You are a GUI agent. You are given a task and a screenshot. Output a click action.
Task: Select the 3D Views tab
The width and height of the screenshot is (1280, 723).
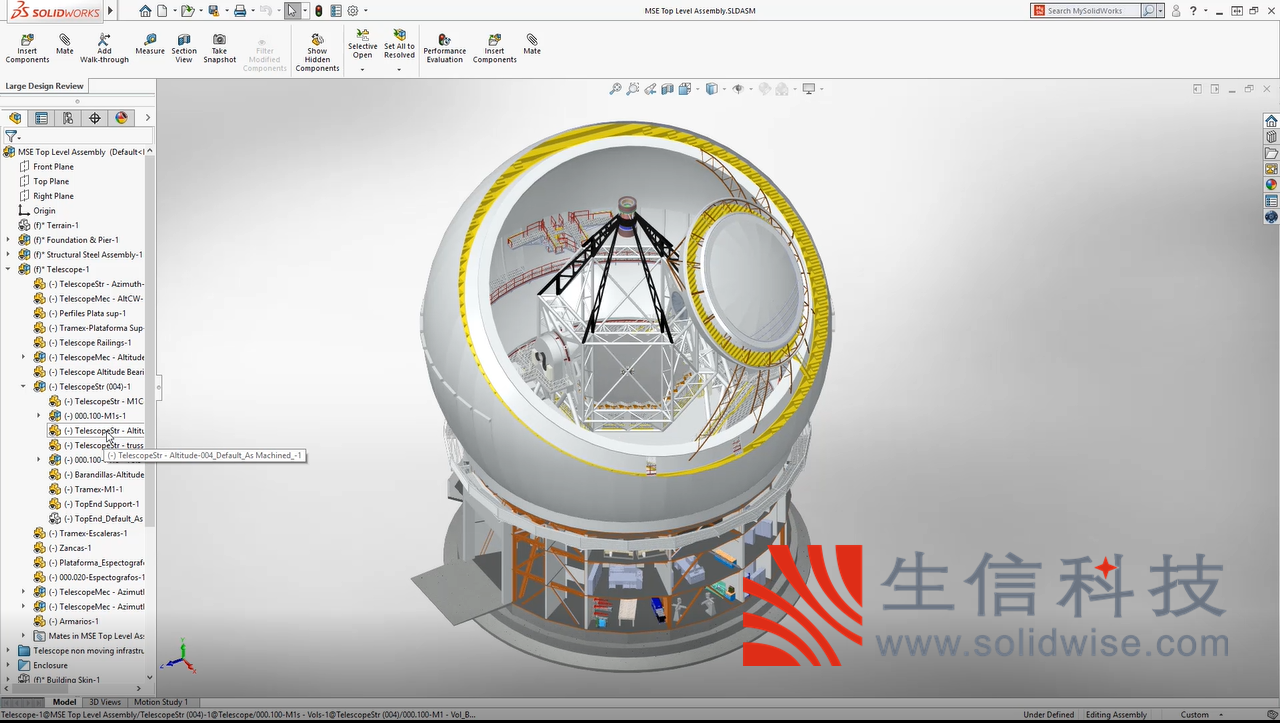click(106, 702)
